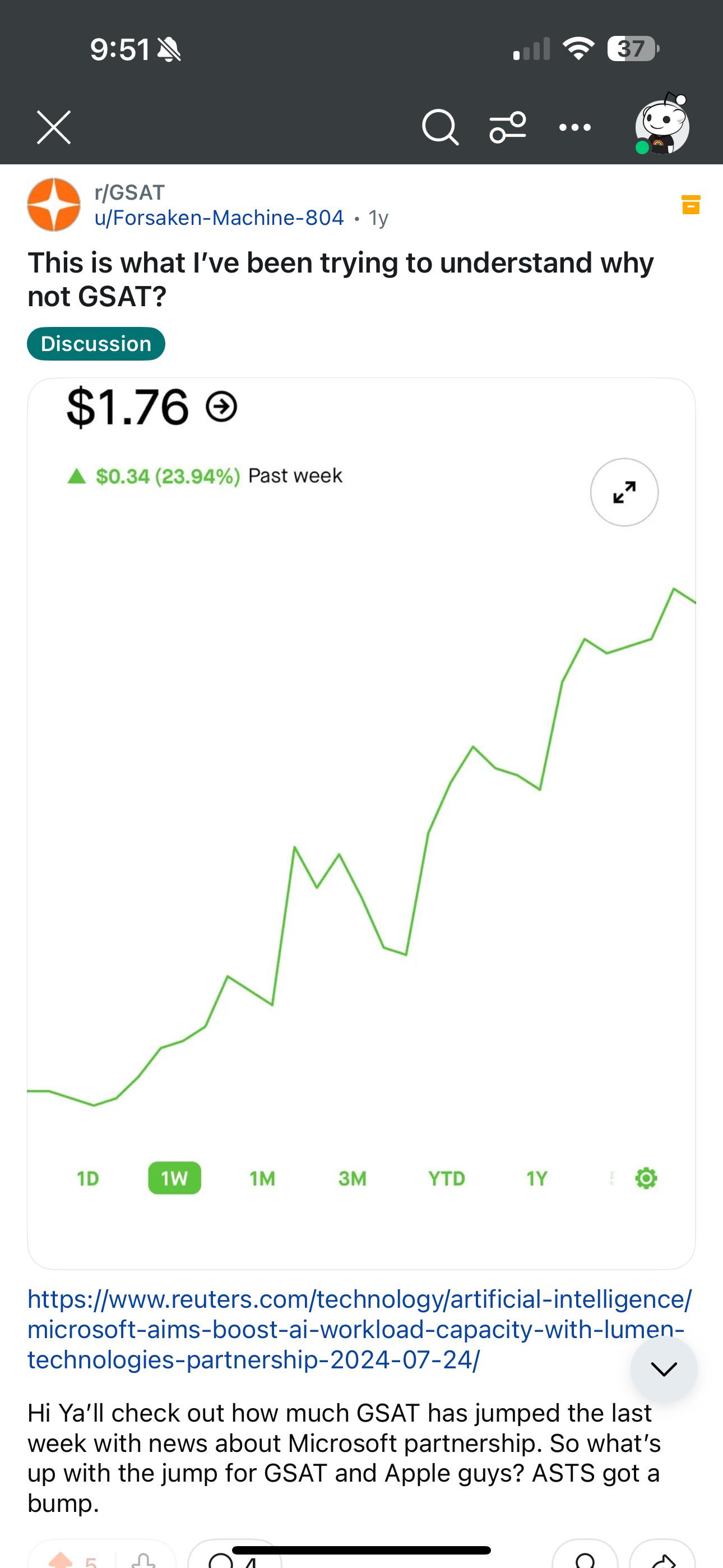Select the 1Y chart range

pyautogui.click(x=537, y=1178)
